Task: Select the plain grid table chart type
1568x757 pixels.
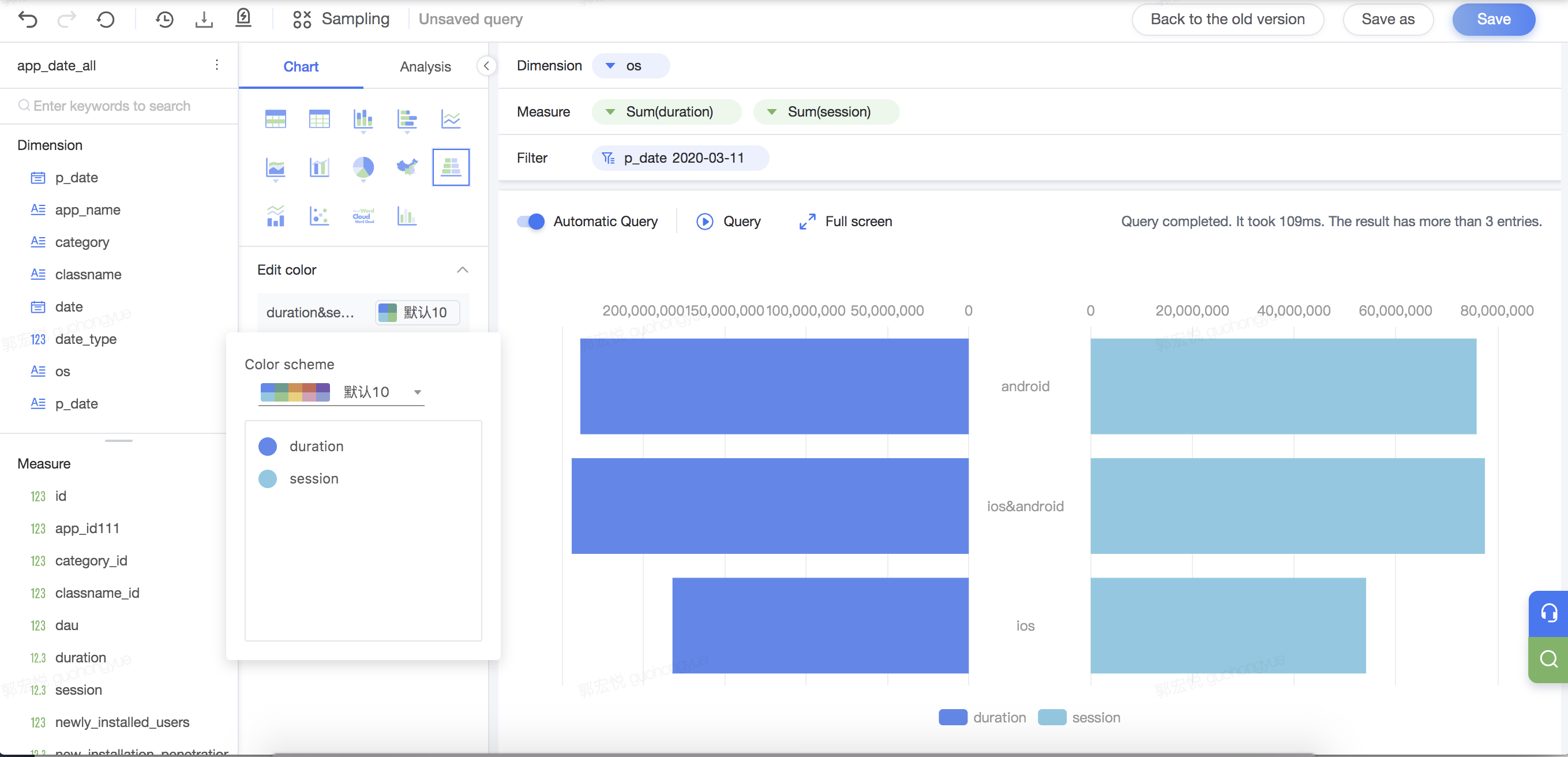Action: click(320, 119)
